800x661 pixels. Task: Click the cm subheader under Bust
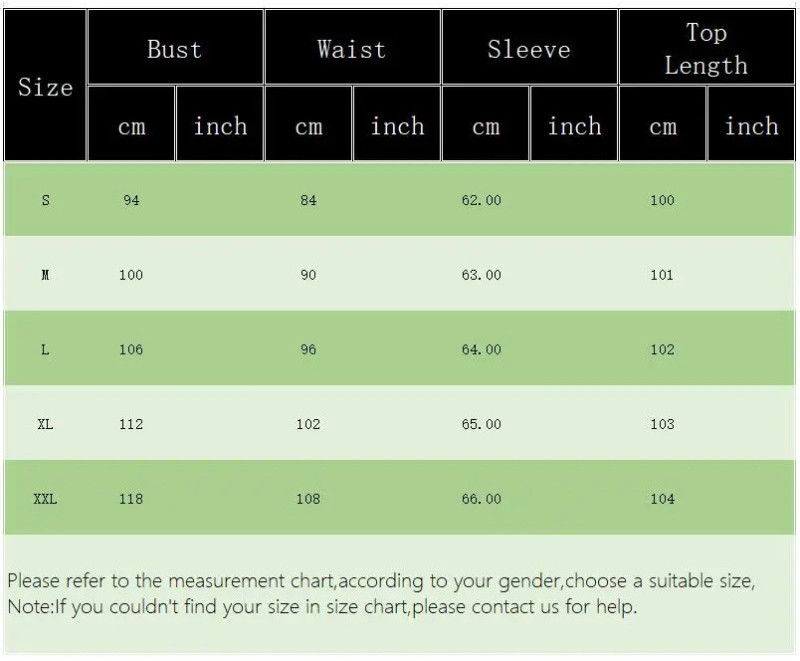point(131,126)
